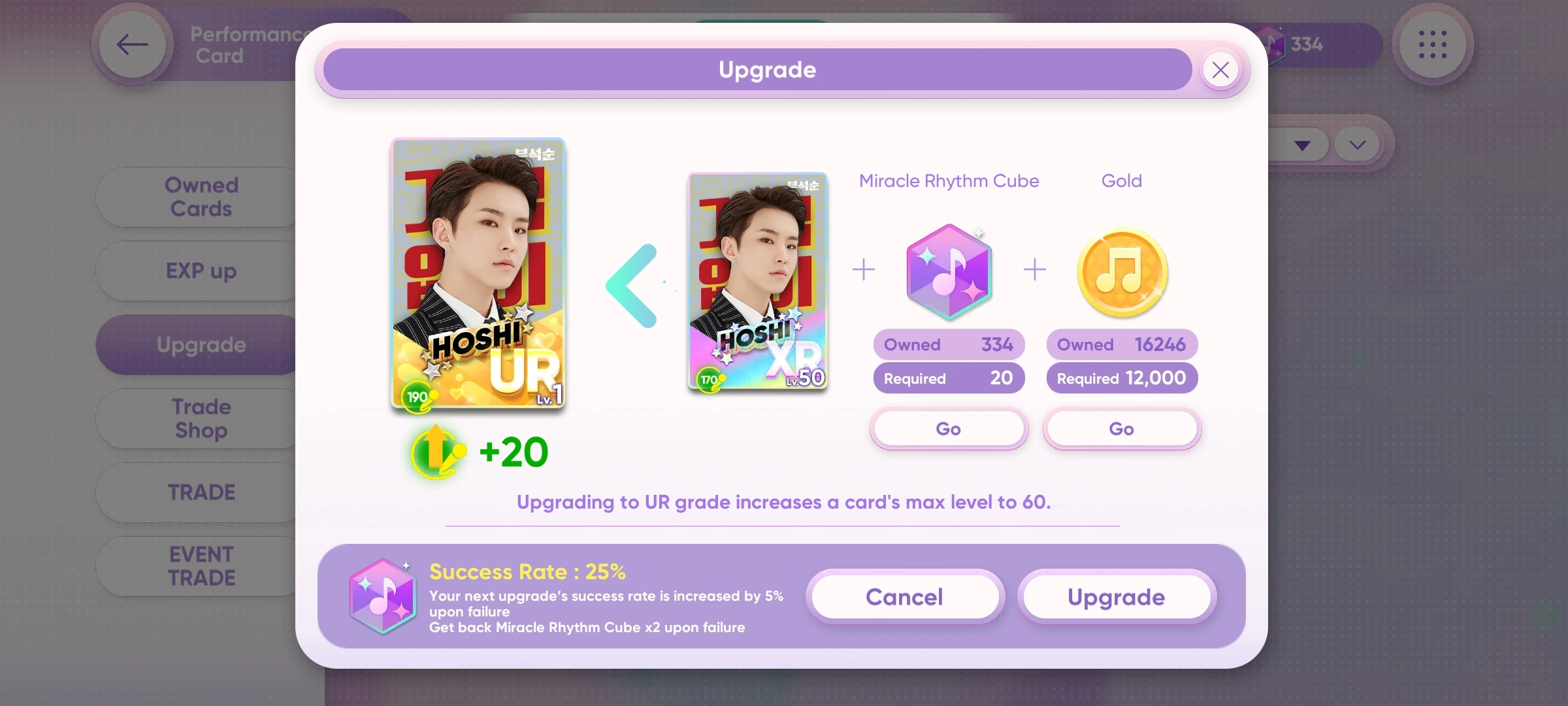Tap the teal left chevron arrow

click(632, 286)
